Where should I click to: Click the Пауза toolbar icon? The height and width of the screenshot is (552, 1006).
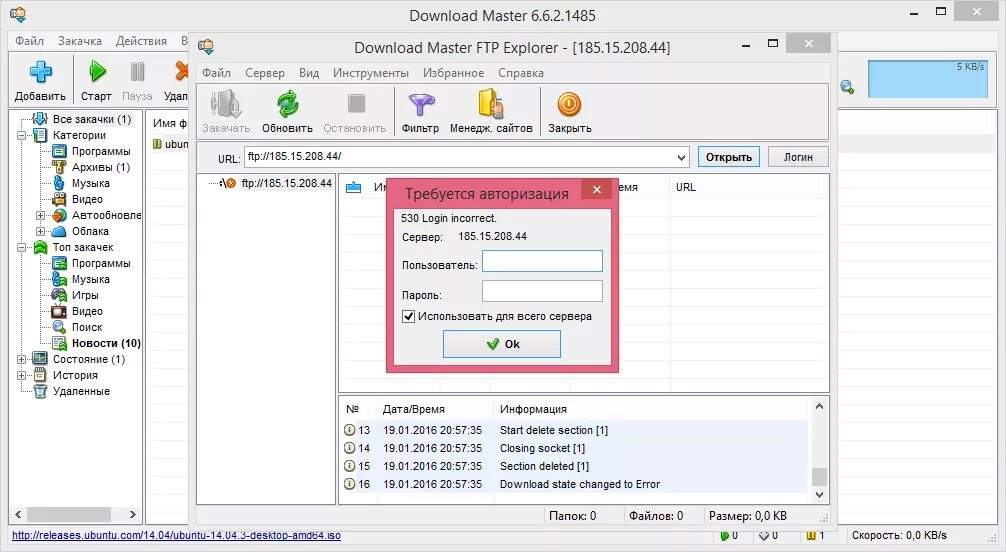tap(137, 71)
